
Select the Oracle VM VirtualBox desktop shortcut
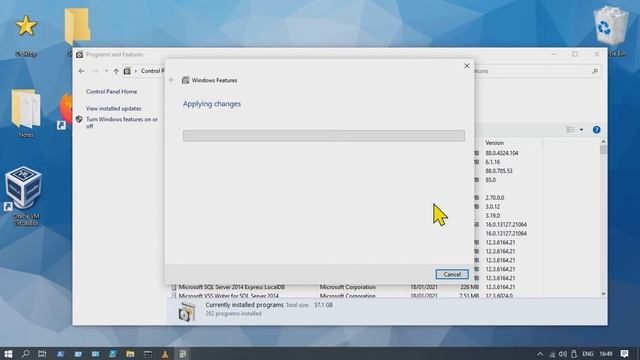click(25, 196)
